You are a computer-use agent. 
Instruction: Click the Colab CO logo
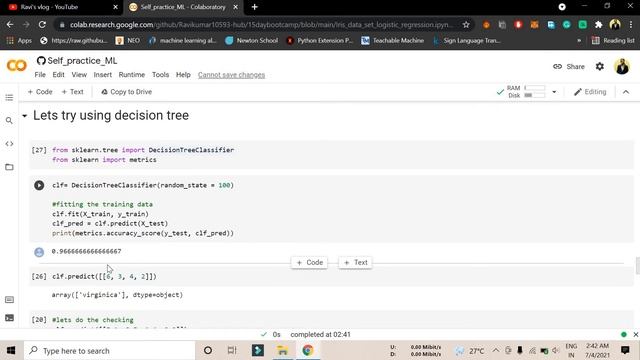tap(17, 65)
